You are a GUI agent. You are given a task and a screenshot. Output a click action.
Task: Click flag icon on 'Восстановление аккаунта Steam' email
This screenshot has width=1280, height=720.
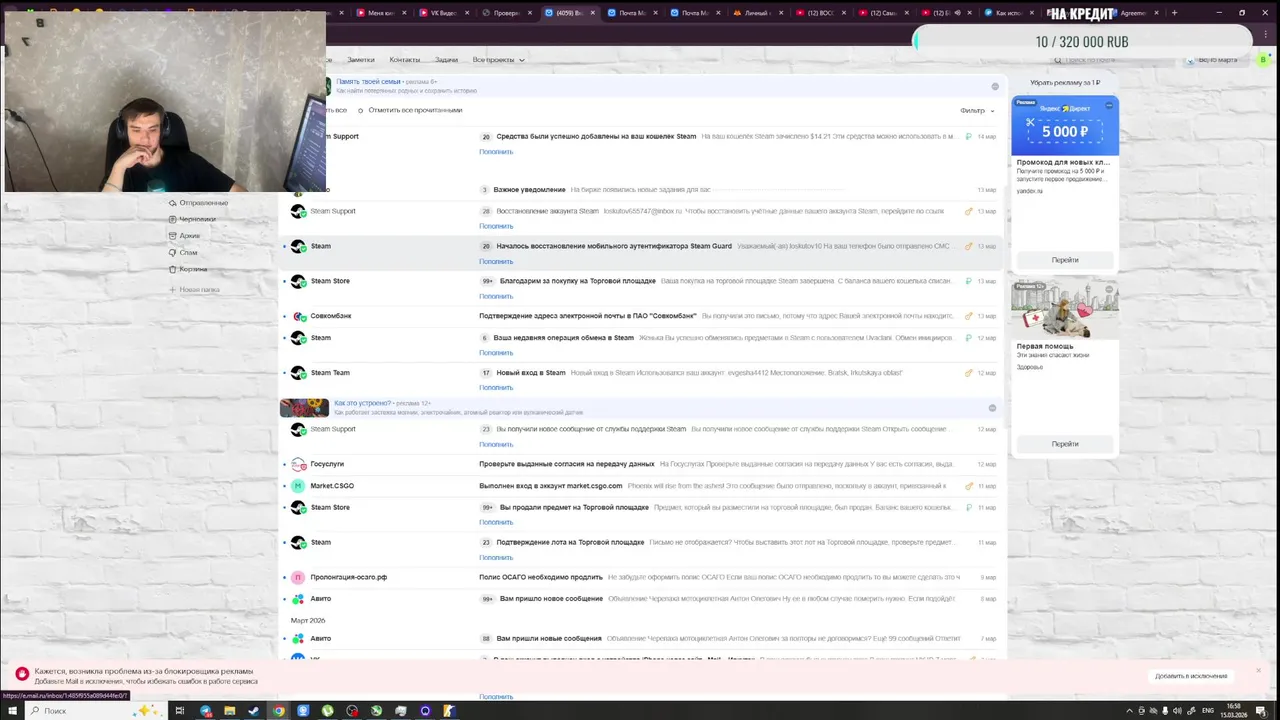(x=968, y=211)
